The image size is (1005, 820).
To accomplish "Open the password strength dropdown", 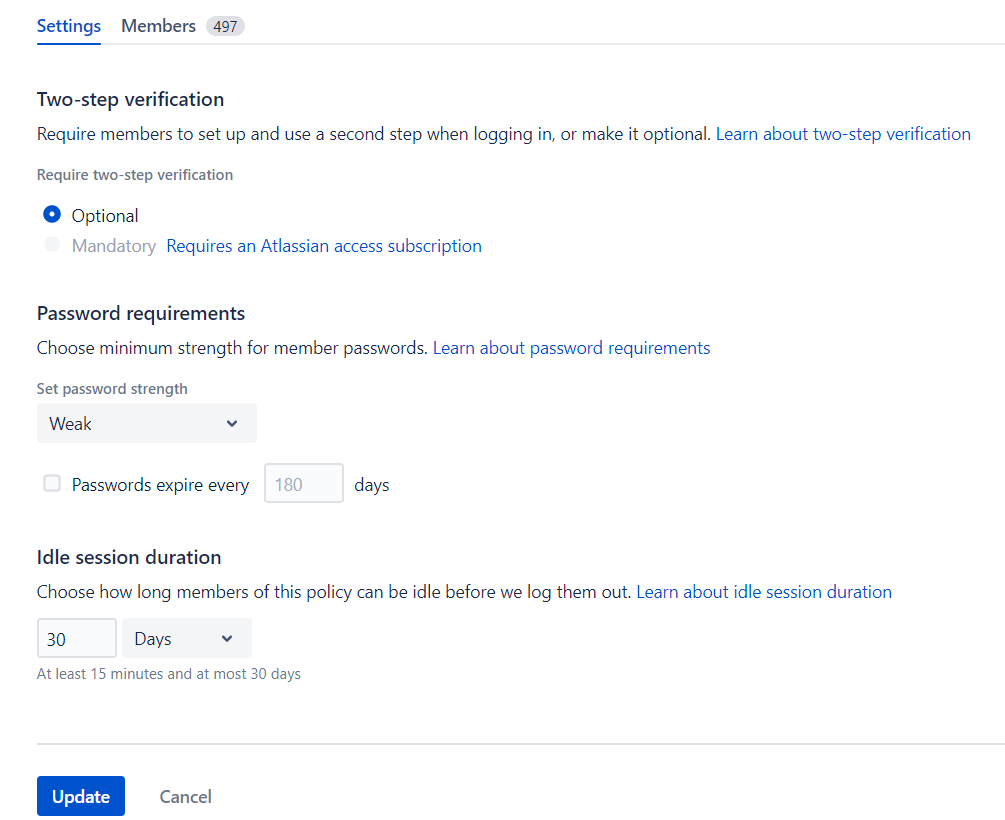I will [x=146, y=424].
